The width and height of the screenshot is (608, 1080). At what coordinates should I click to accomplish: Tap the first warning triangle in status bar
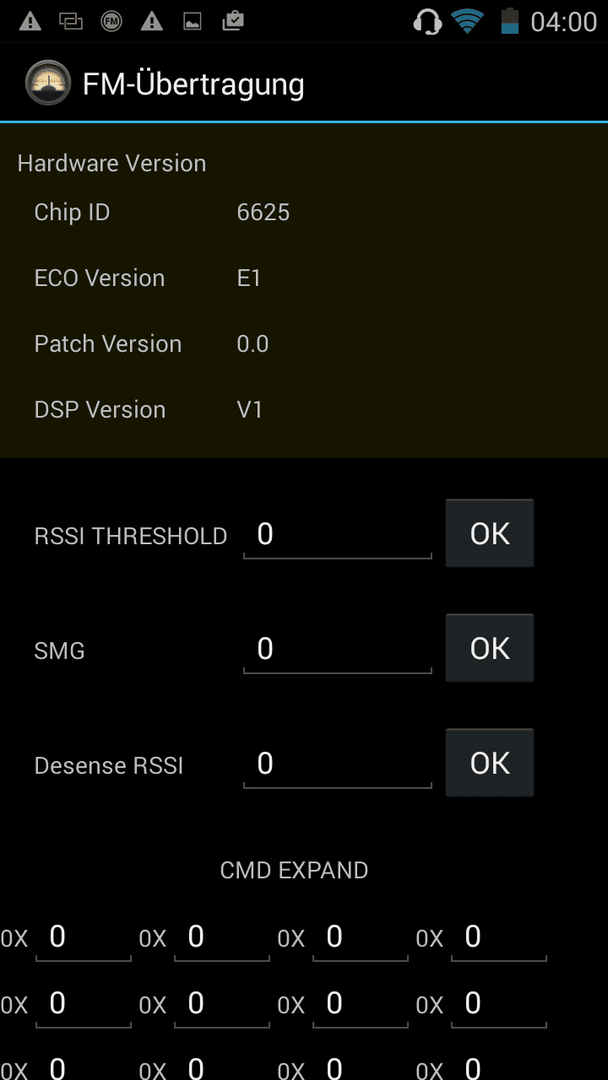30,22
